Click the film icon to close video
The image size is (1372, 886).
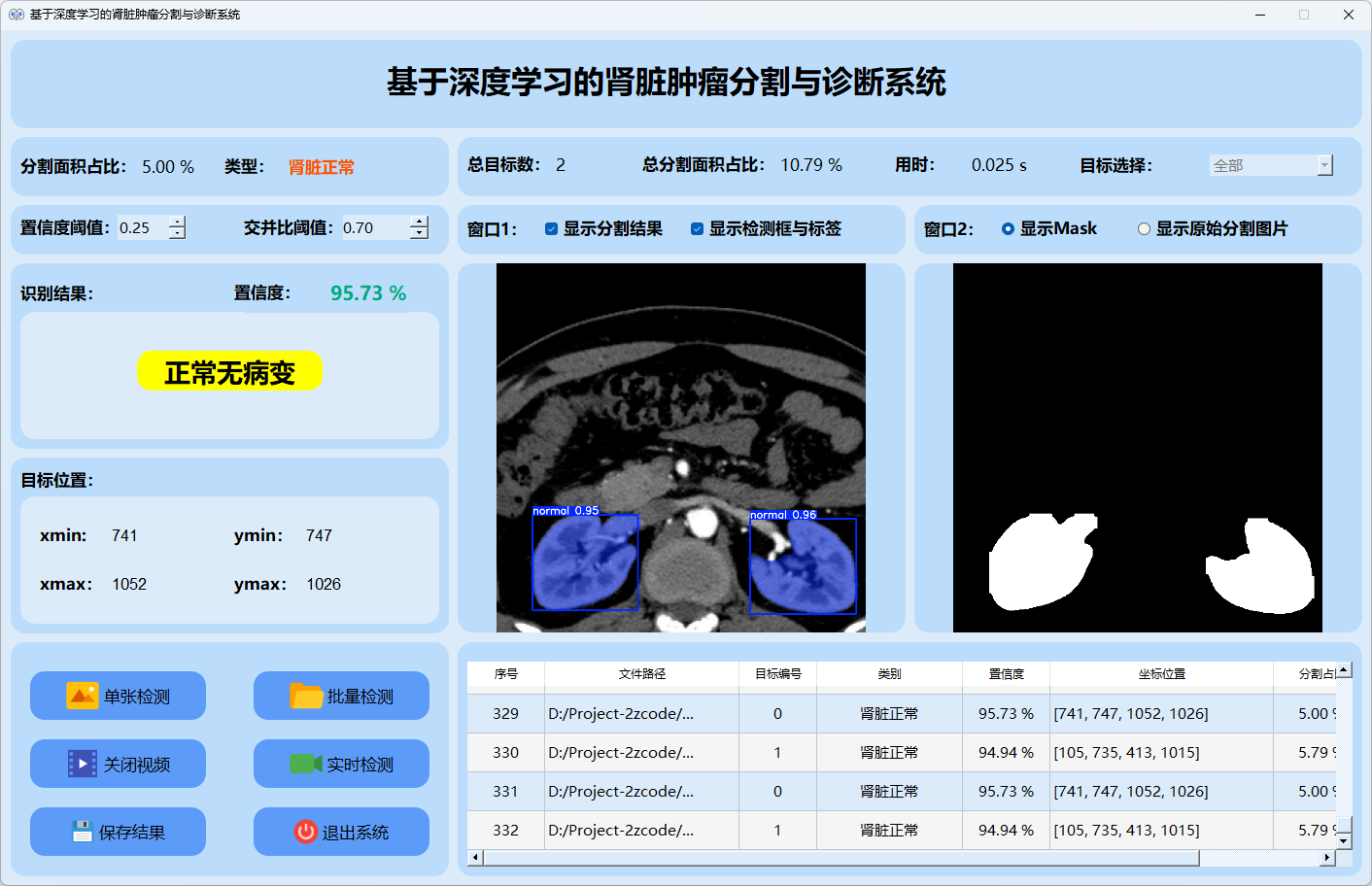[x=83, y=764]
